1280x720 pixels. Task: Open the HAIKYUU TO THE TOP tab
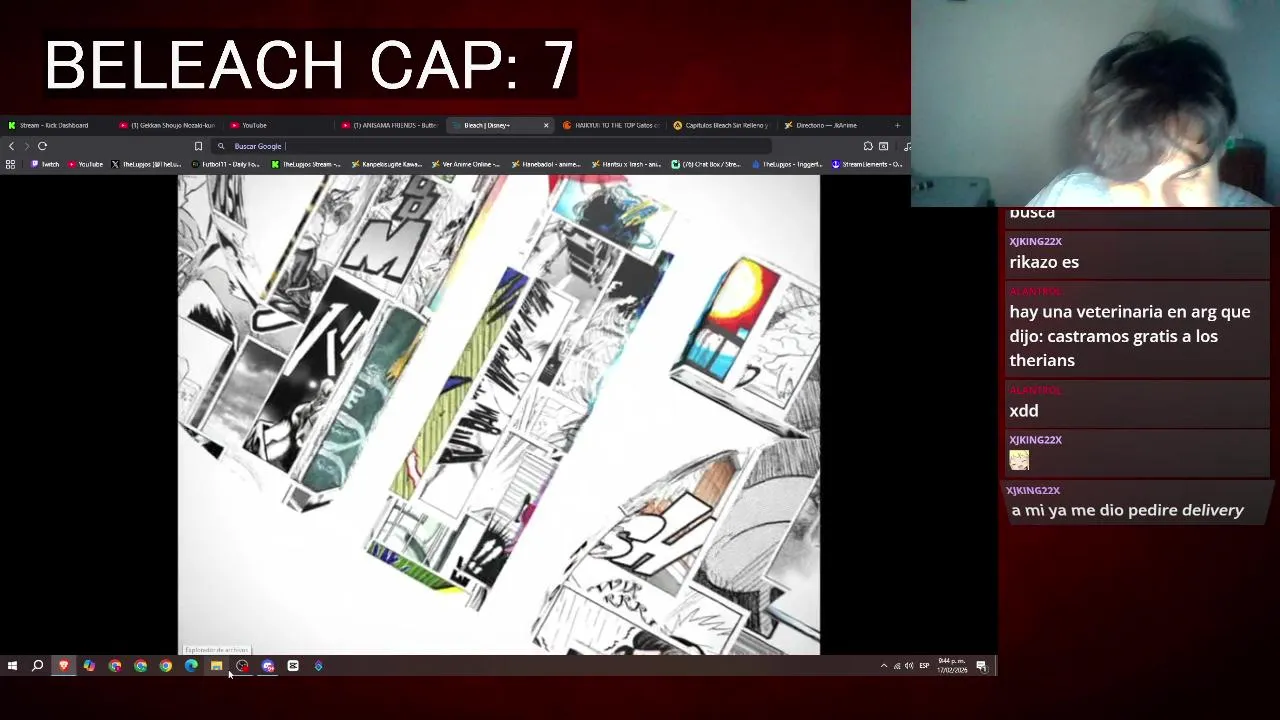(x=612, y=125)
